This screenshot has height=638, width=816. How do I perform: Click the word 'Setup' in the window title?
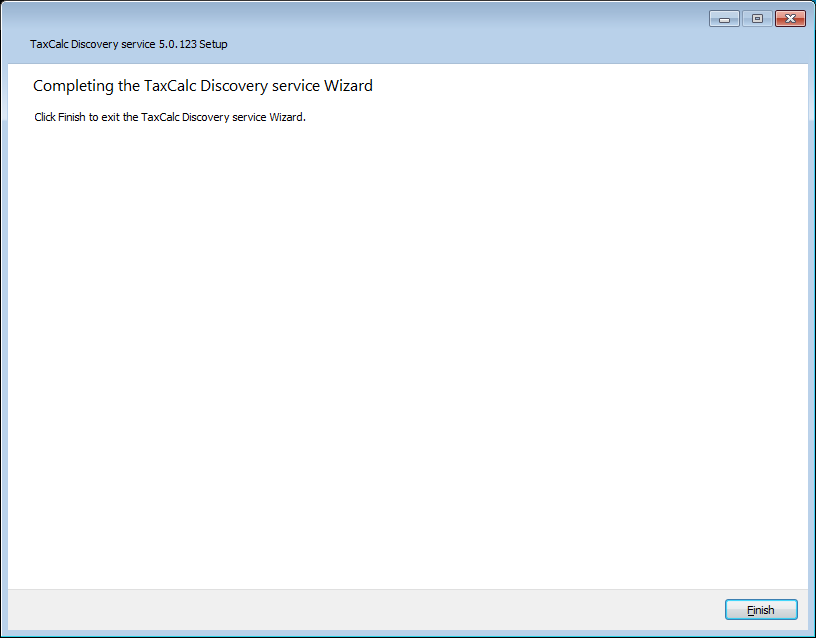[213, 44]
